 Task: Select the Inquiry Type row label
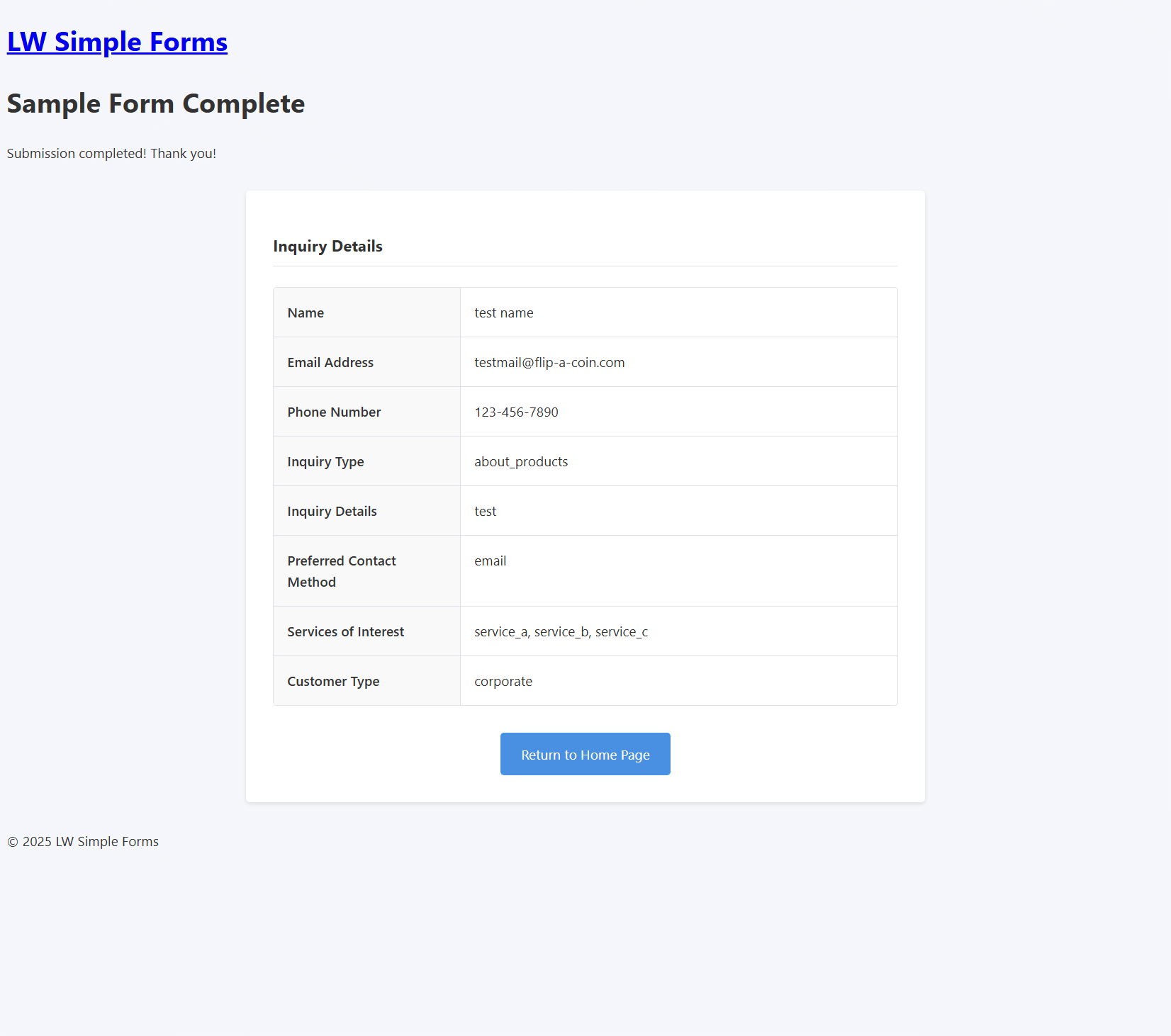click(x=325, y=461)
